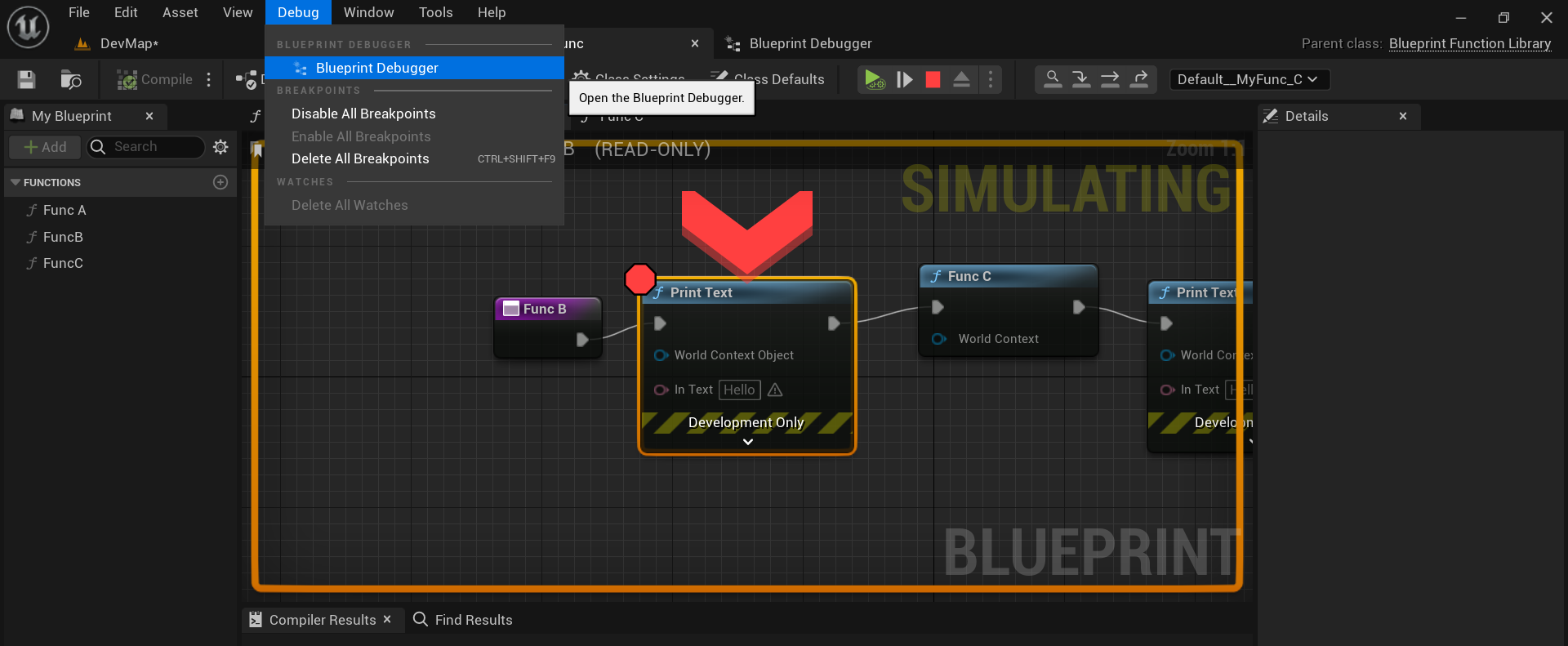Focus the My Blueprint search field

pyautogui.click(x=145, y=147)
